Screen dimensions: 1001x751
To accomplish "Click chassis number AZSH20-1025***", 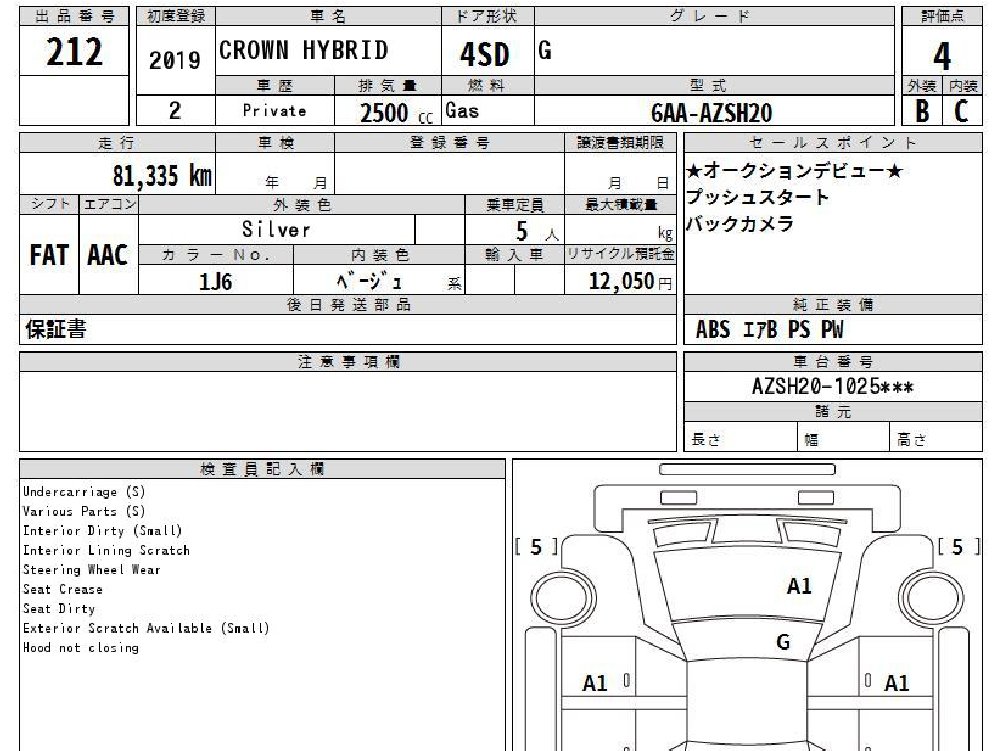I will point(832,386).
